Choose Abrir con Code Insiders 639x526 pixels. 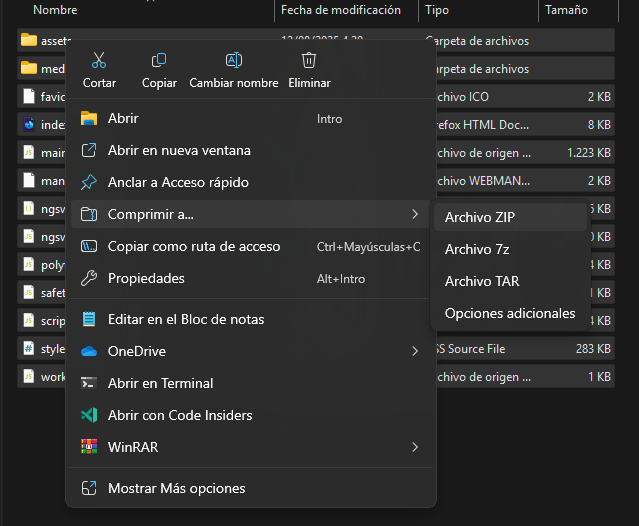pyautogui.click(x=180, y=415)
